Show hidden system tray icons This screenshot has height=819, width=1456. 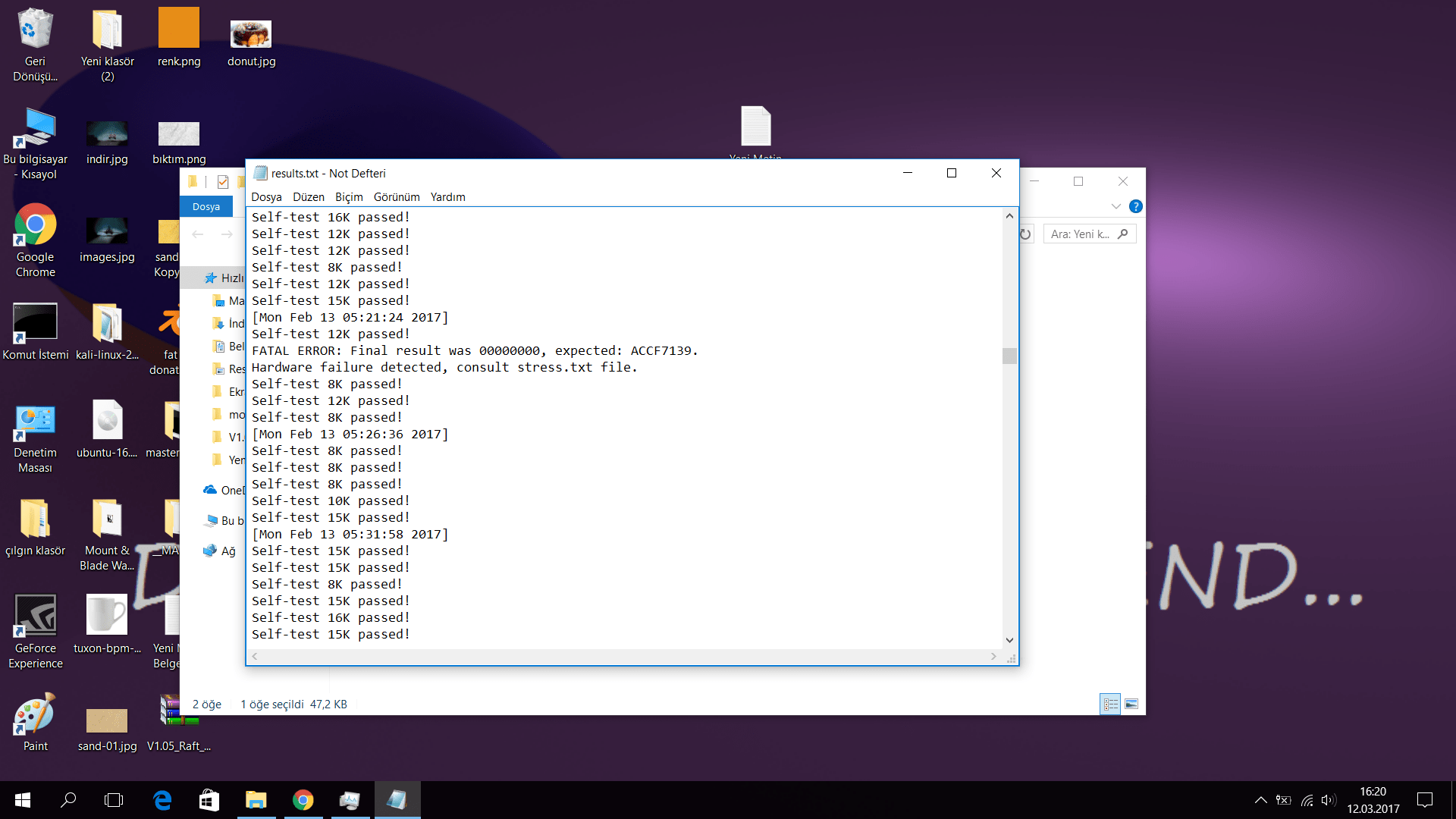1260,800
